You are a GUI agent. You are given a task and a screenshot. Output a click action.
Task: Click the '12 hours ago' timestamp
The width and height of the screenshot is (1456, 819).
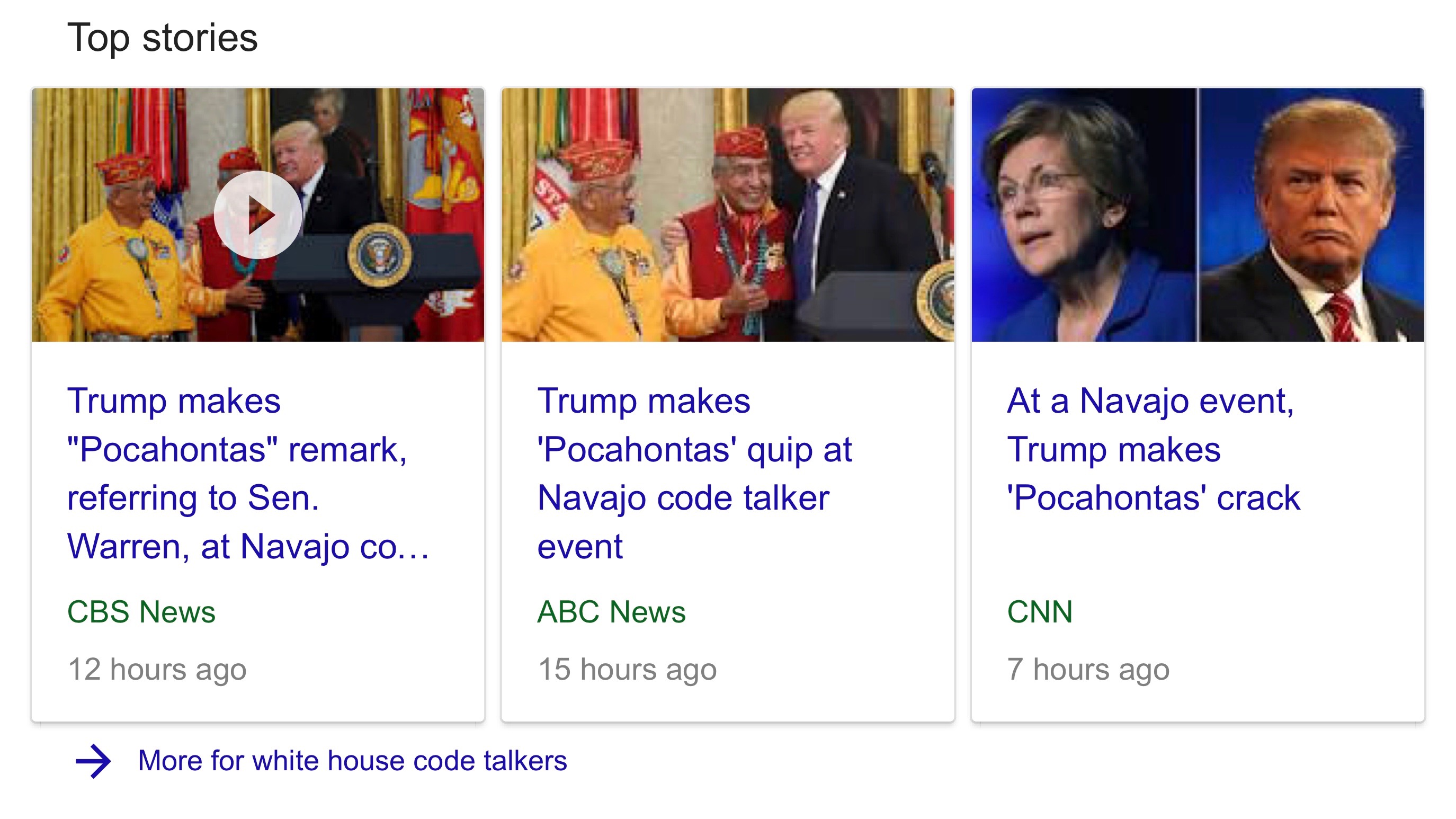coord(157,669)
